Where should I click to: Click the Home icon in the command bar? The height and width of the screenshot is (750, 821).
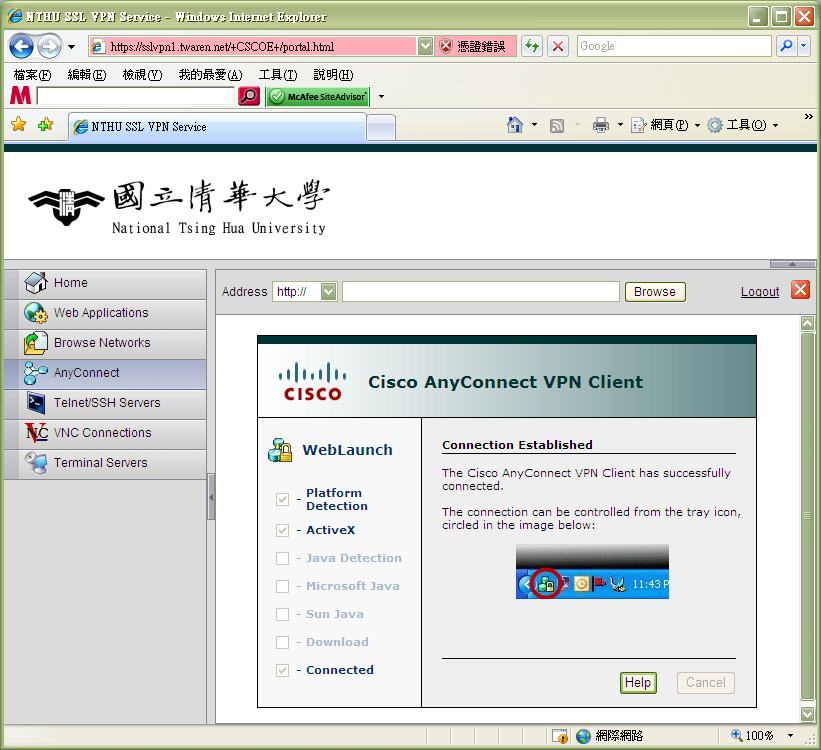pyautogui.click(x=515, y=125)
